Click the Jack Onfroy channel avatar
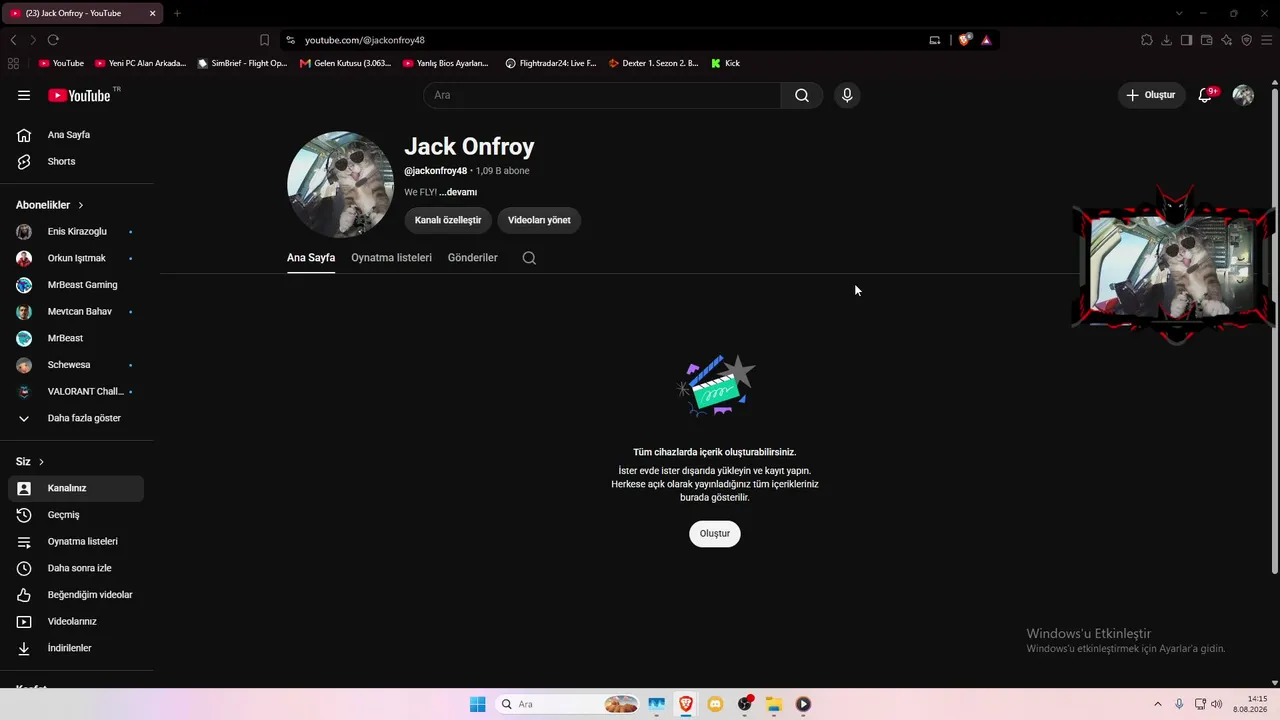The width and height of the screenshot is (1280, 720). pos(340,185)
